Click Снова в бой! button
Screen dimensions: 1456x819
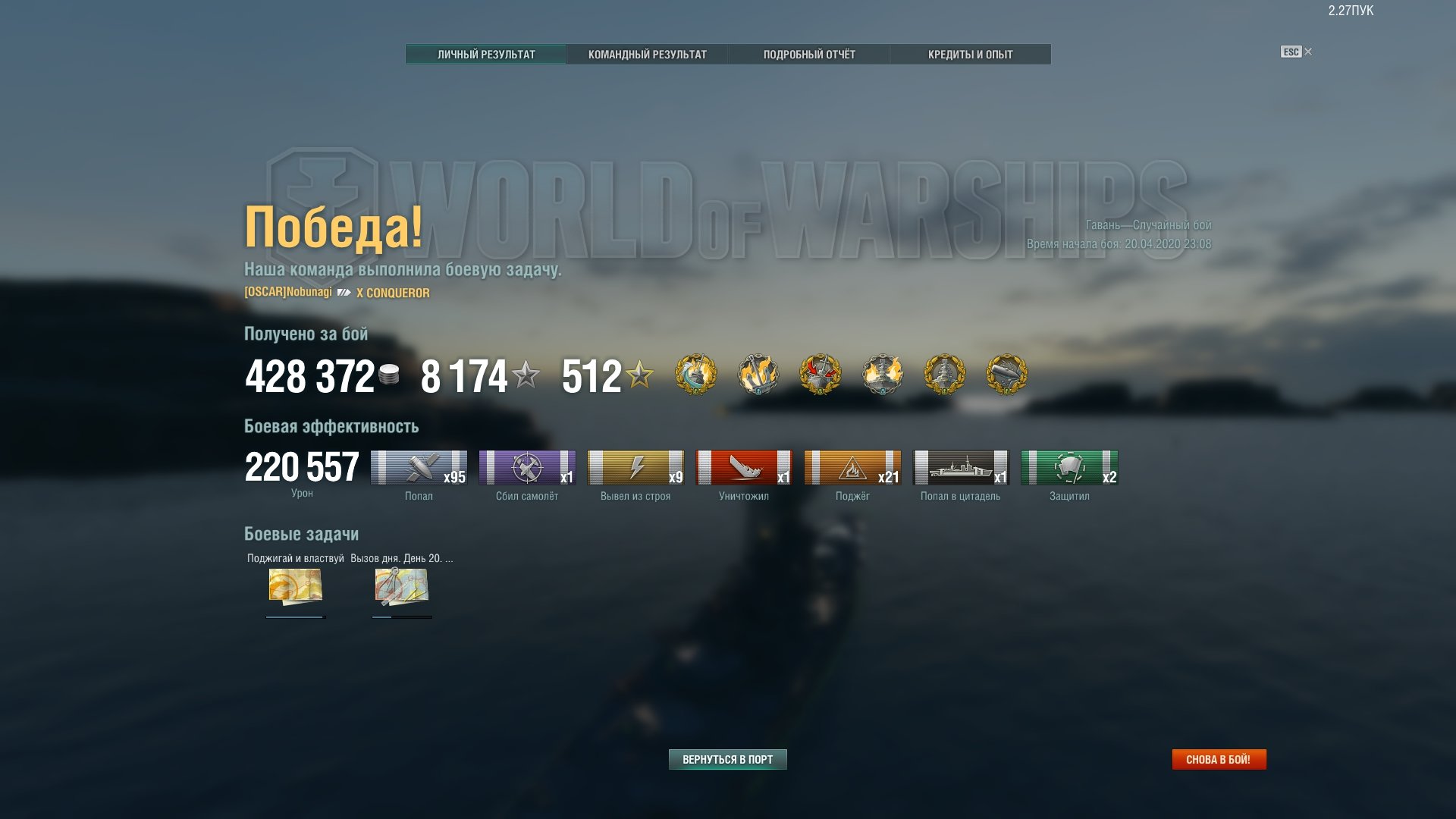pos(1219,759)
